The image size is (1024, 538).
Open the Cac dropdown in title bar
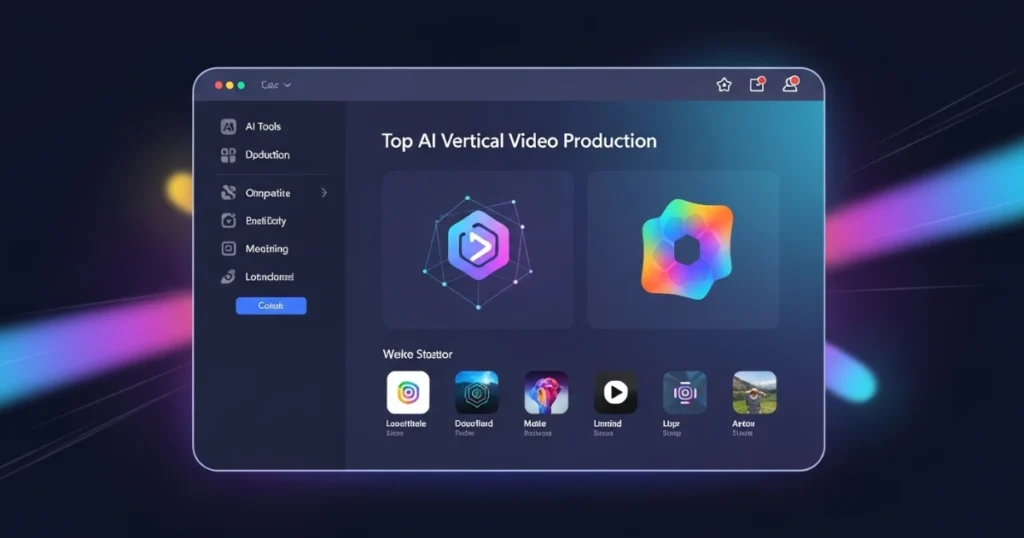[x=276, y=85]
